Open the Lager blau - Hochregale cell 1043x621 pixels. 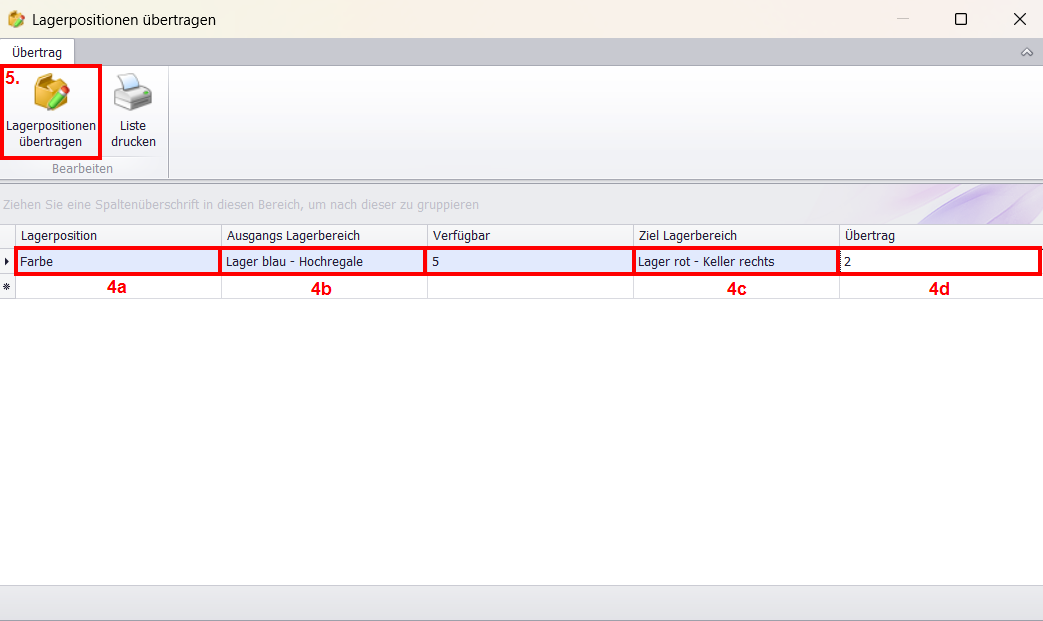pyautogui.click(x=324, y=261)
